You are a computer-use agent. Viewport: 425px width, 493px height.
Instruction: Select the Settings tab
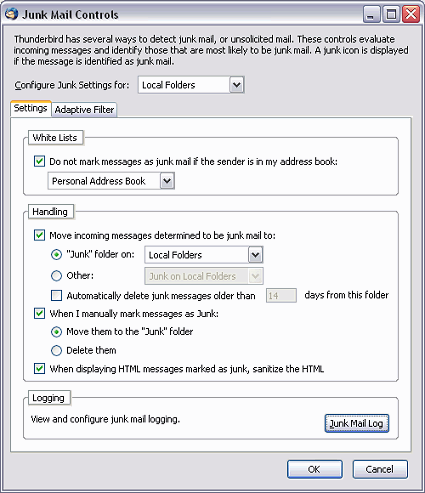(x=31, y=108)
